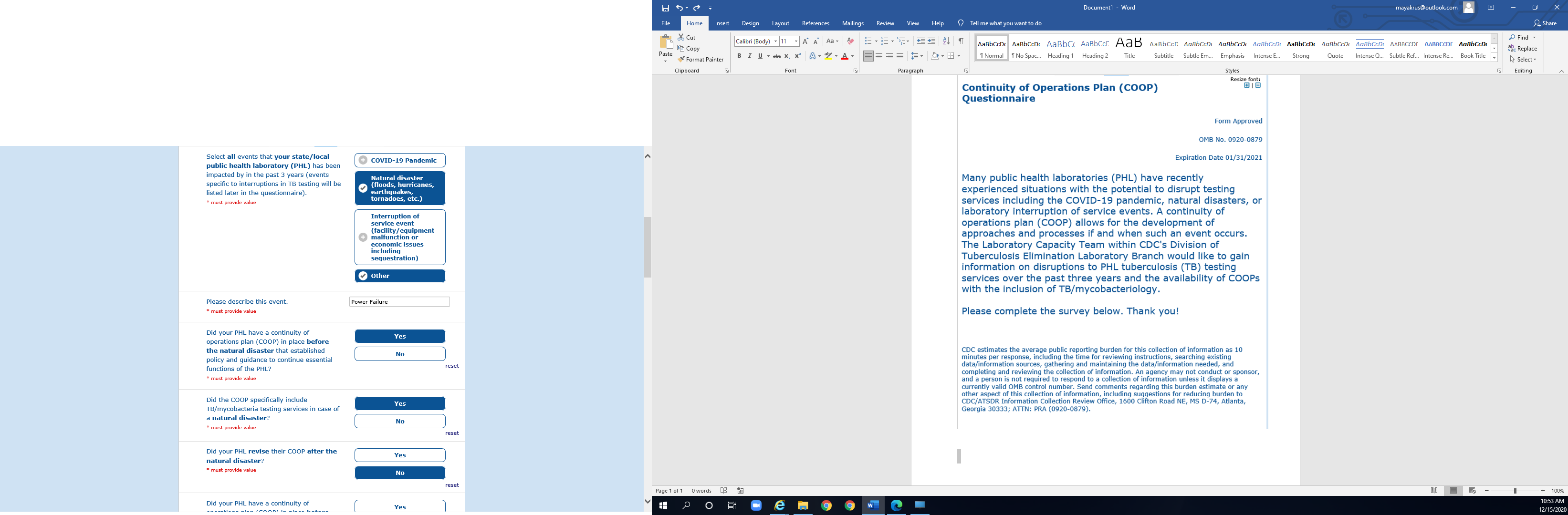Select Center alignment icon
The width and height of the screenshot is (1568, 515).
[879, 56]
